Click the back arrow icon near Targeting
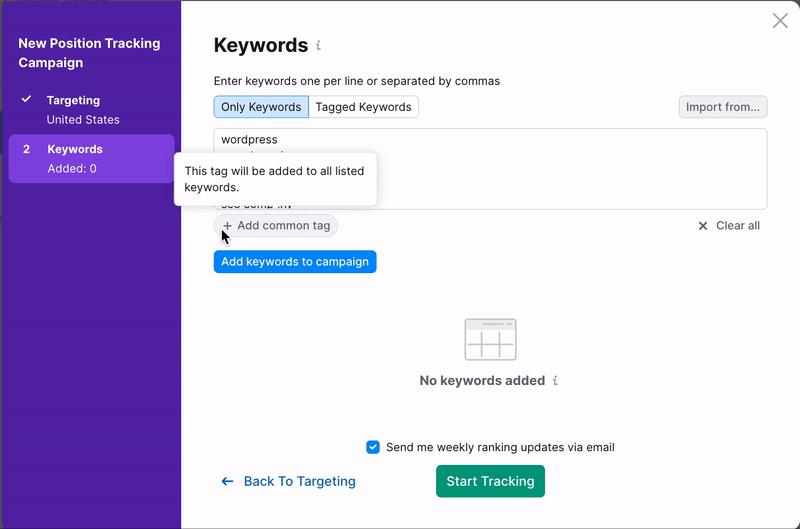Viewport: 800px width, 529px height. click(227, 481)
